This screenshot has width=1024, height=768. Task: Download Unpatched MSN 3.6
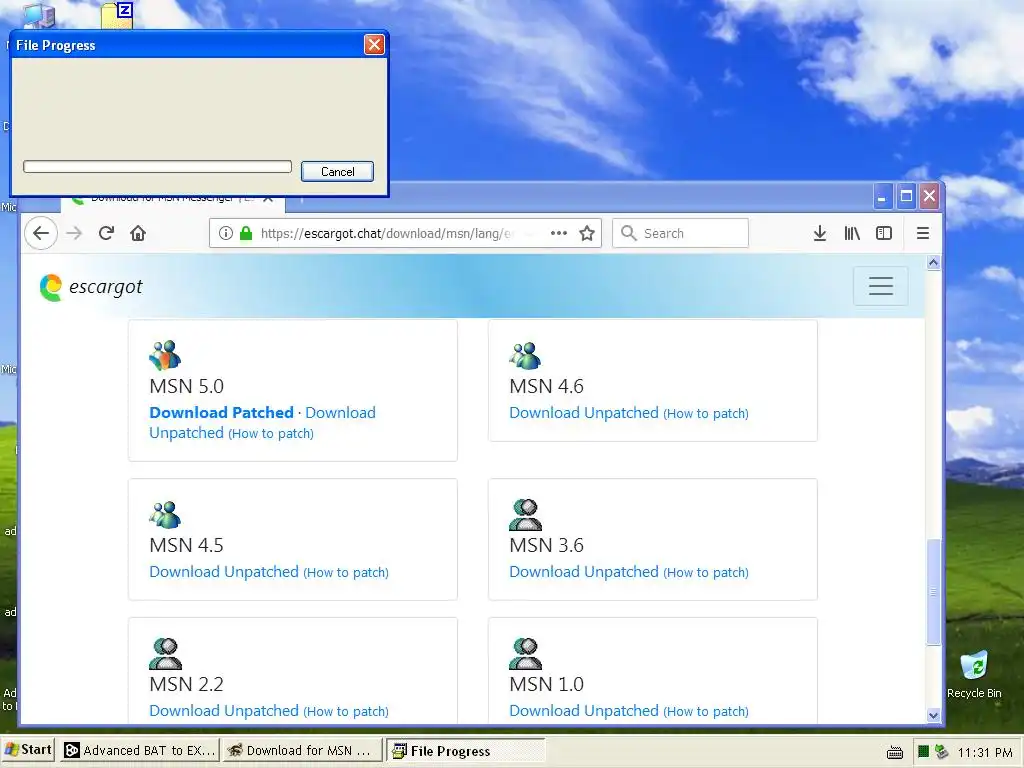coord(584,571)
